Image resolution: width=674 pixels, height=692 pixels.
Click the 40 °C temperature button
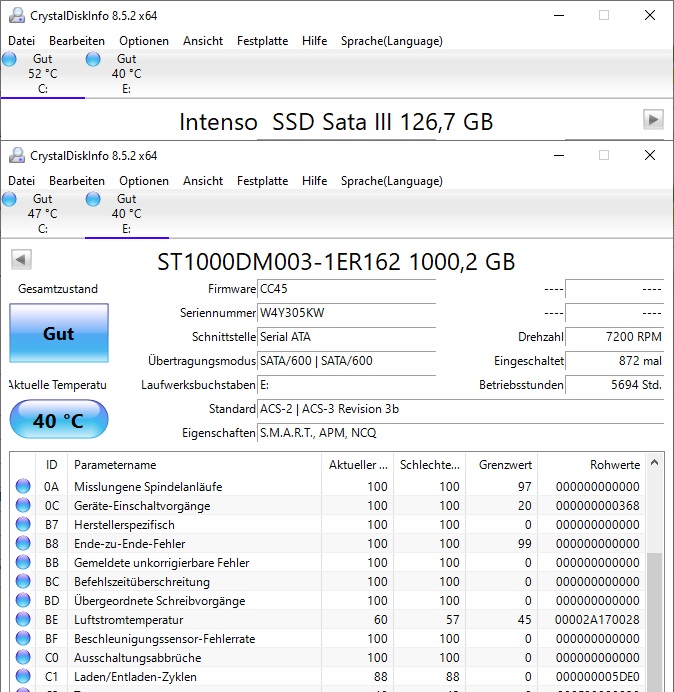pyautogui.click(x=59, y=419)
